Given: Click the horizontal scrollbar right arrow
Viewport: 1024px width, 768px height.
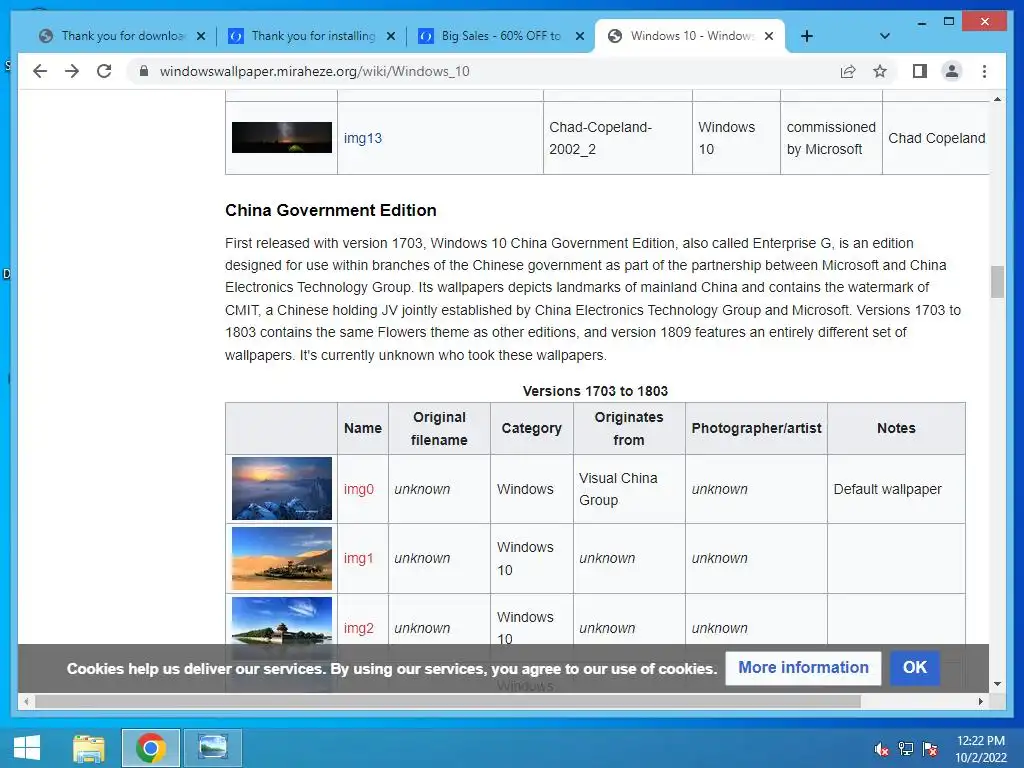Looking at the screenshot, I should click(x=980, y=701).
